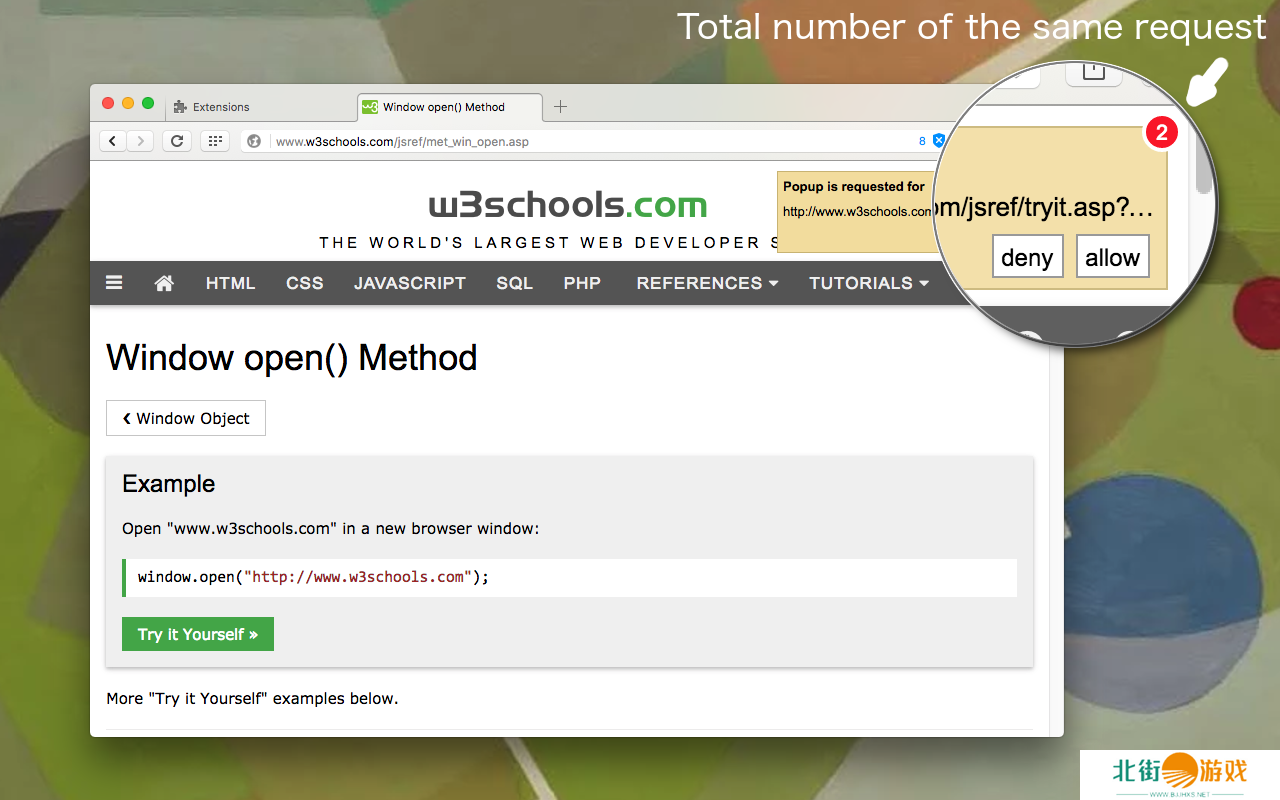The width and height of the screenshot is (1280, 800).
Task: Expand the TUTORIALS dropdown menu
Action: [868, 283]
